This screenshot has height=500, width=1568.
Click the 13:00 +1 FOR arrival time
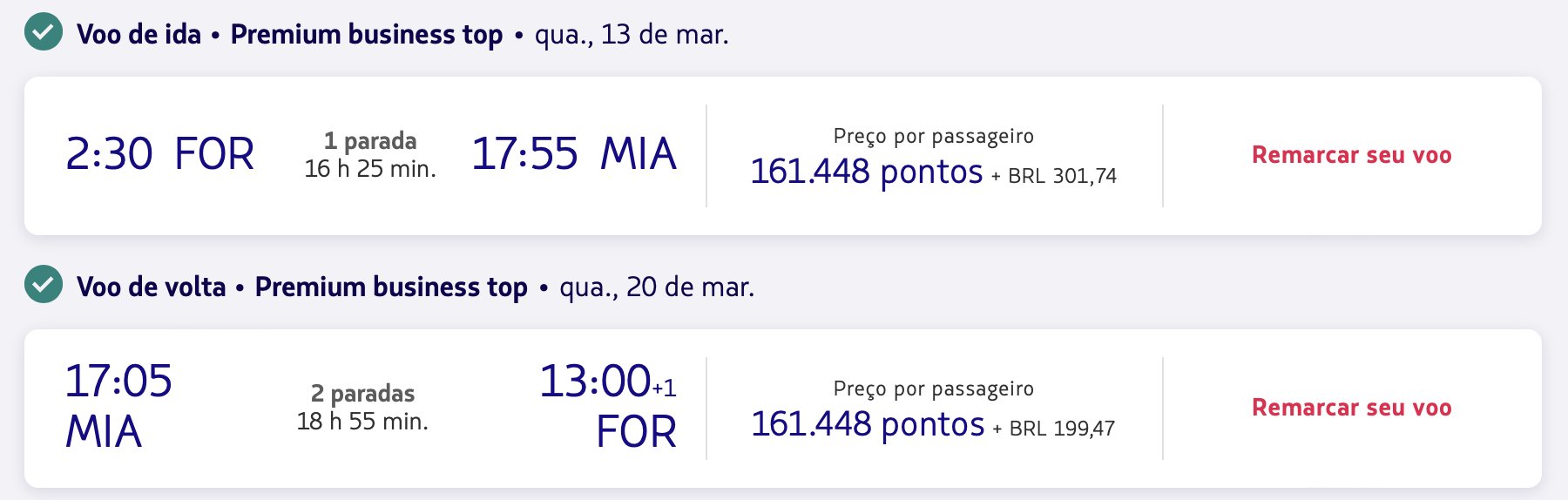[608, 406]
